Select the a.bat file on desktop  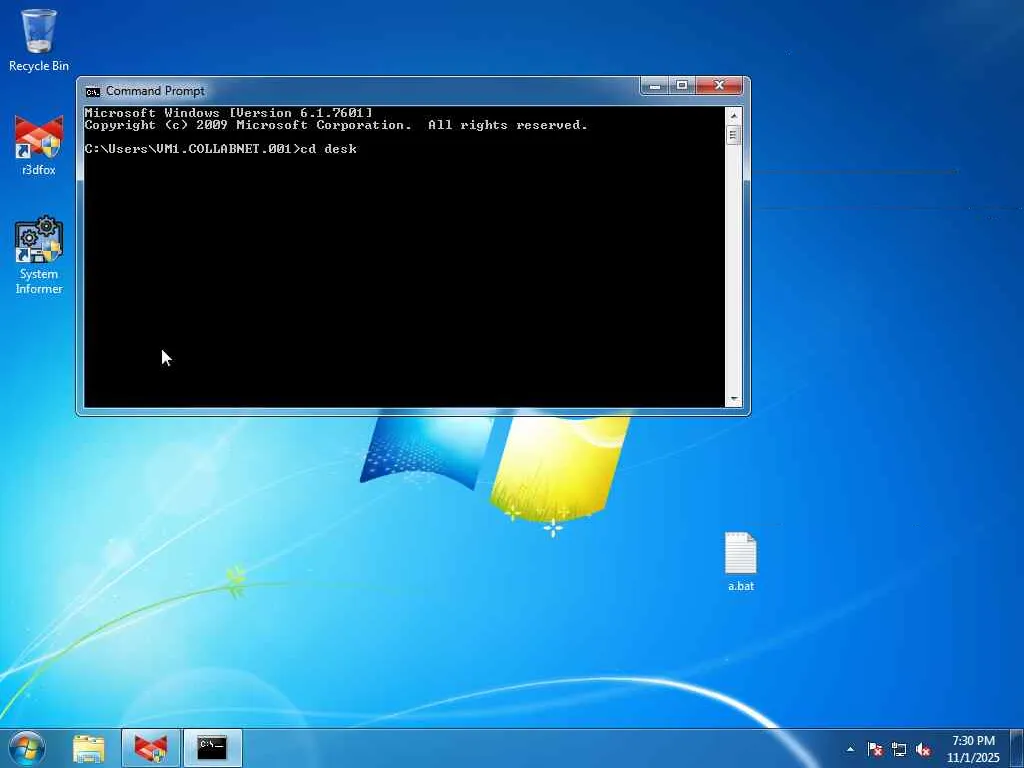click(x=741, y=562)
